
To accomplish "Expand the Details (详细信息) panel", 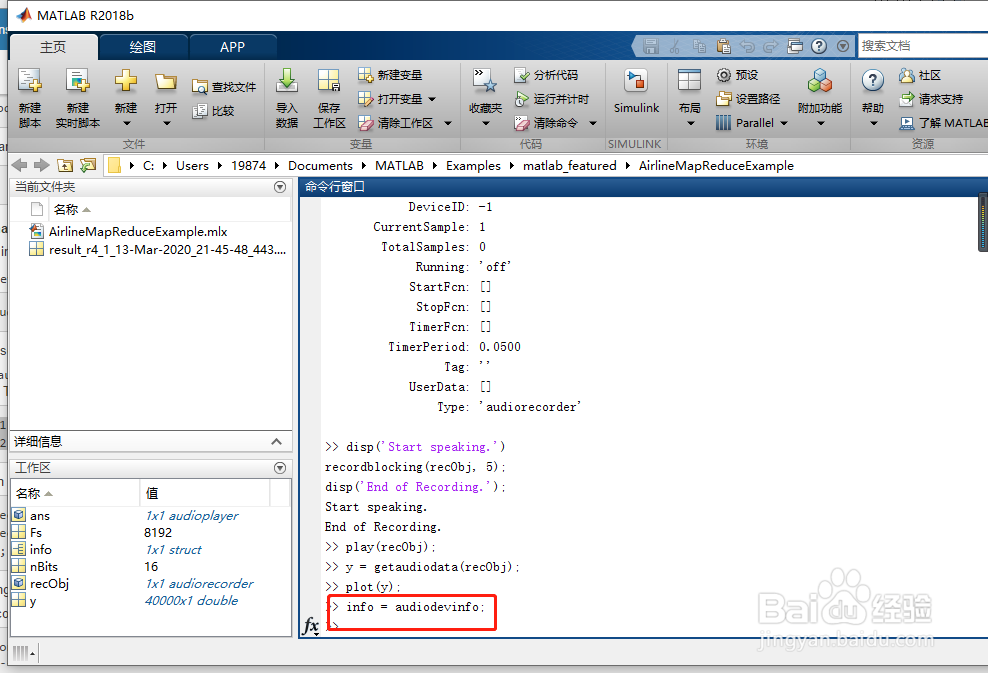I will click(x=276, y=442).
